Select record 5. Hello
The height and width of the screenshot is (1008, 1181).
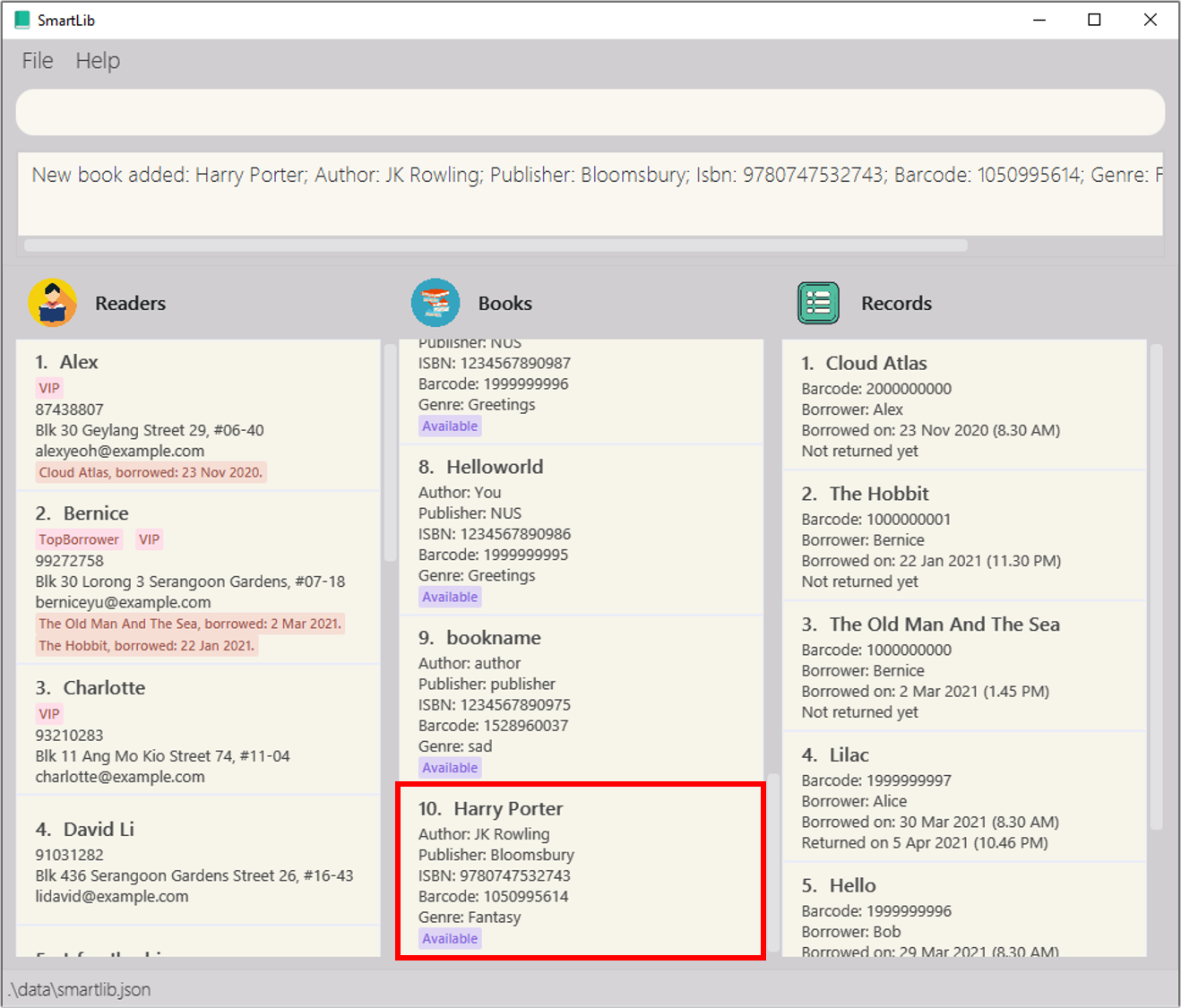point(964,910)
